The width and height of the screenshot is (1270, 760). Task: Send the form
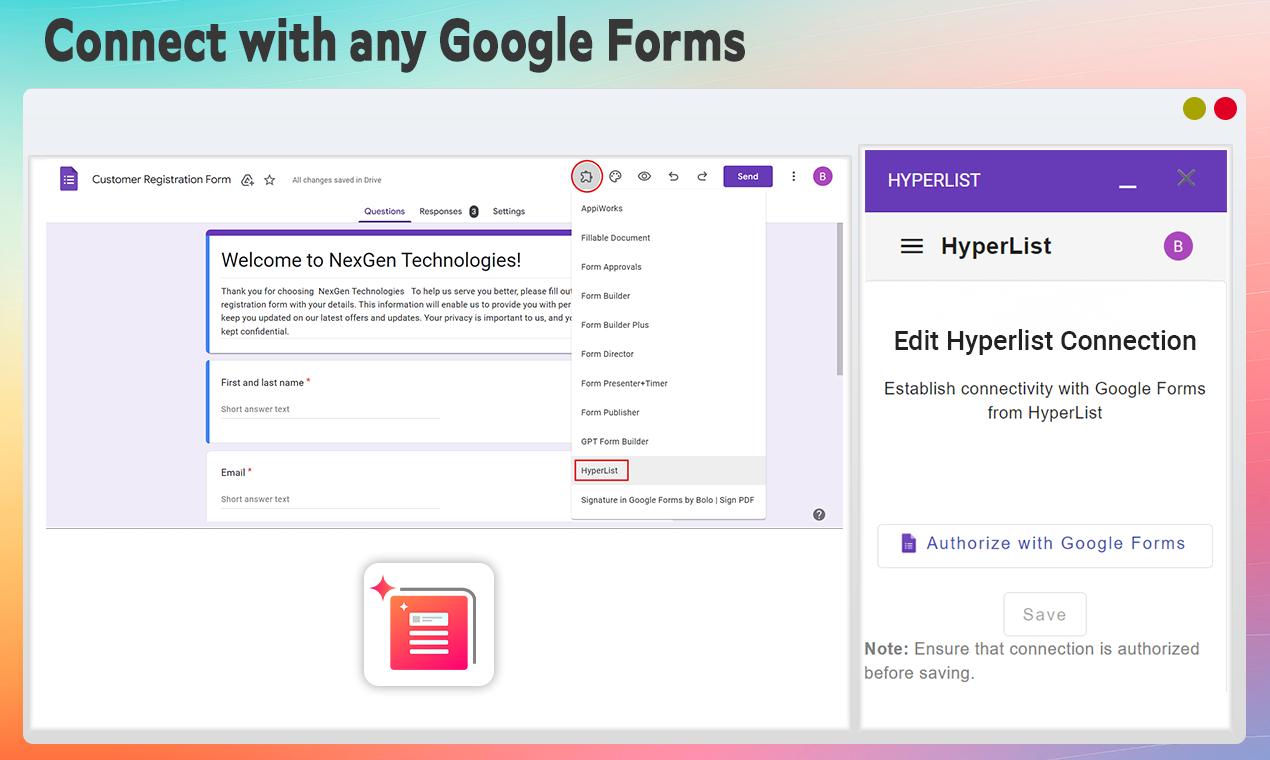point(748,176)
